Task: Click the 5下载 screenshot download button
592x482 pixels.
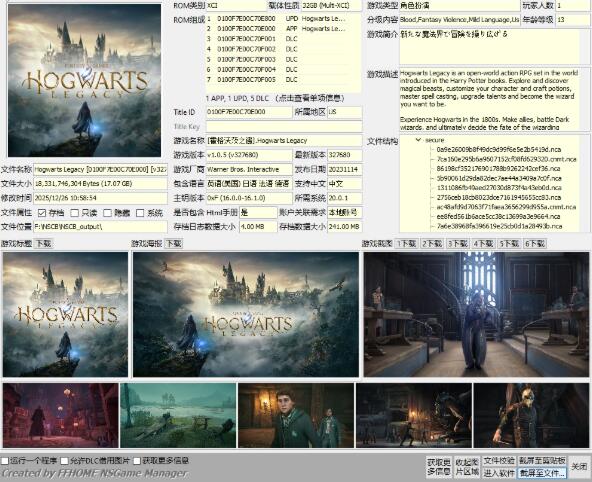Action: click(509, 244)
